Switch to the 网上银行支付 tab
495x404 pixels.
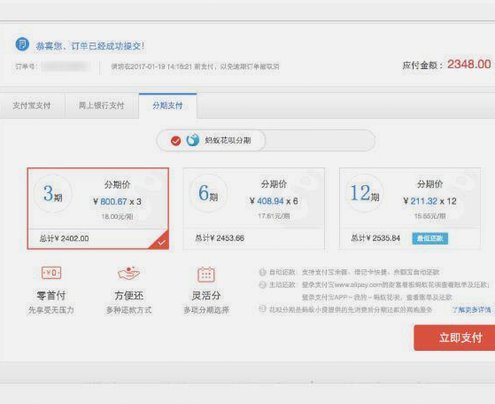click(101, 106)
